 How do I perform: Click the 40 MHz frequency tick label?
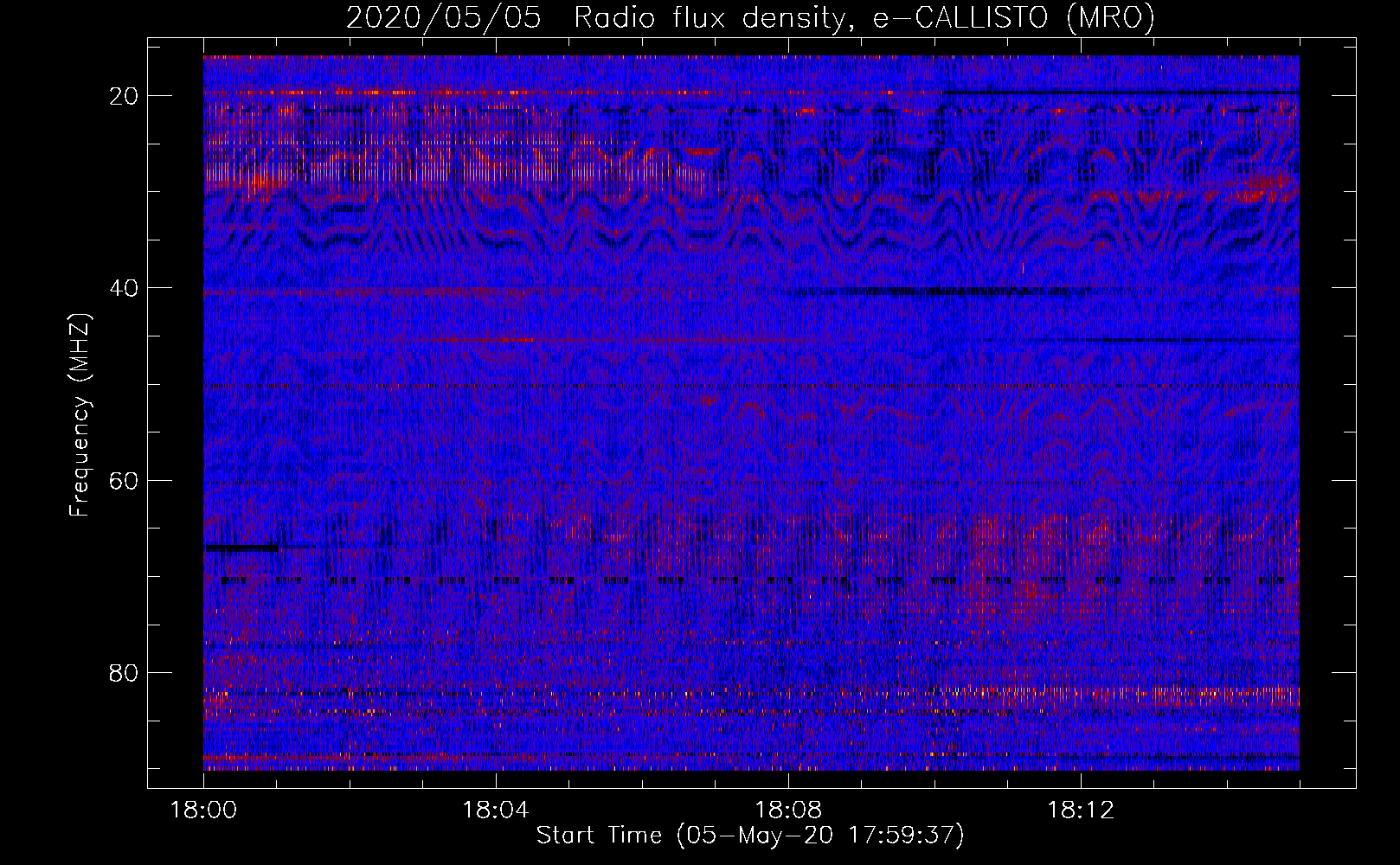coord(124,288)
